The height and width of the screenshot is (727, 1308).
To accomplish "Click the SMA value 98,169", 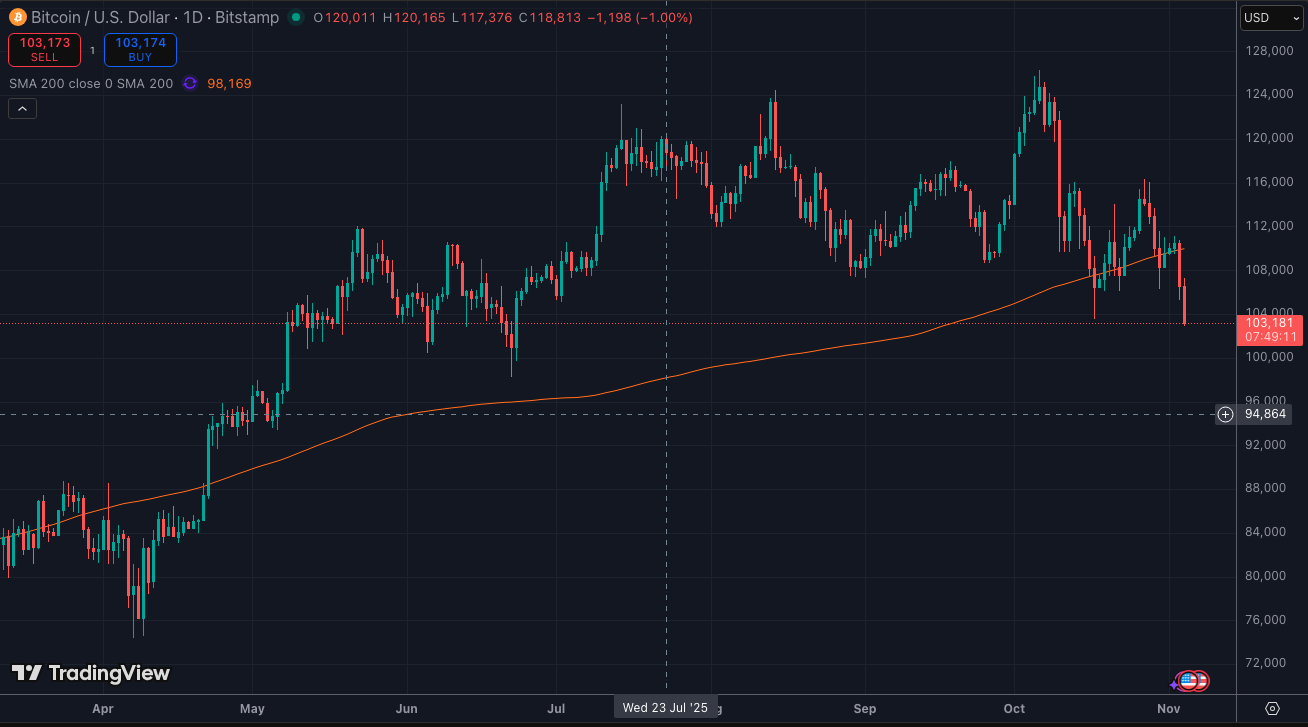I will coord(229,83).
